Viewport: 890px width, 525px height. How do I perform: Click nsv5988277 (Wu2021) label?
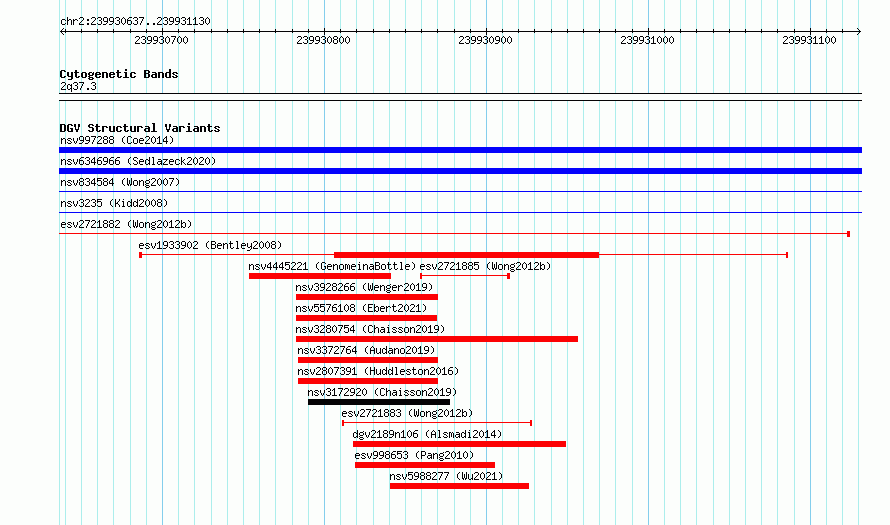[446, 476]
